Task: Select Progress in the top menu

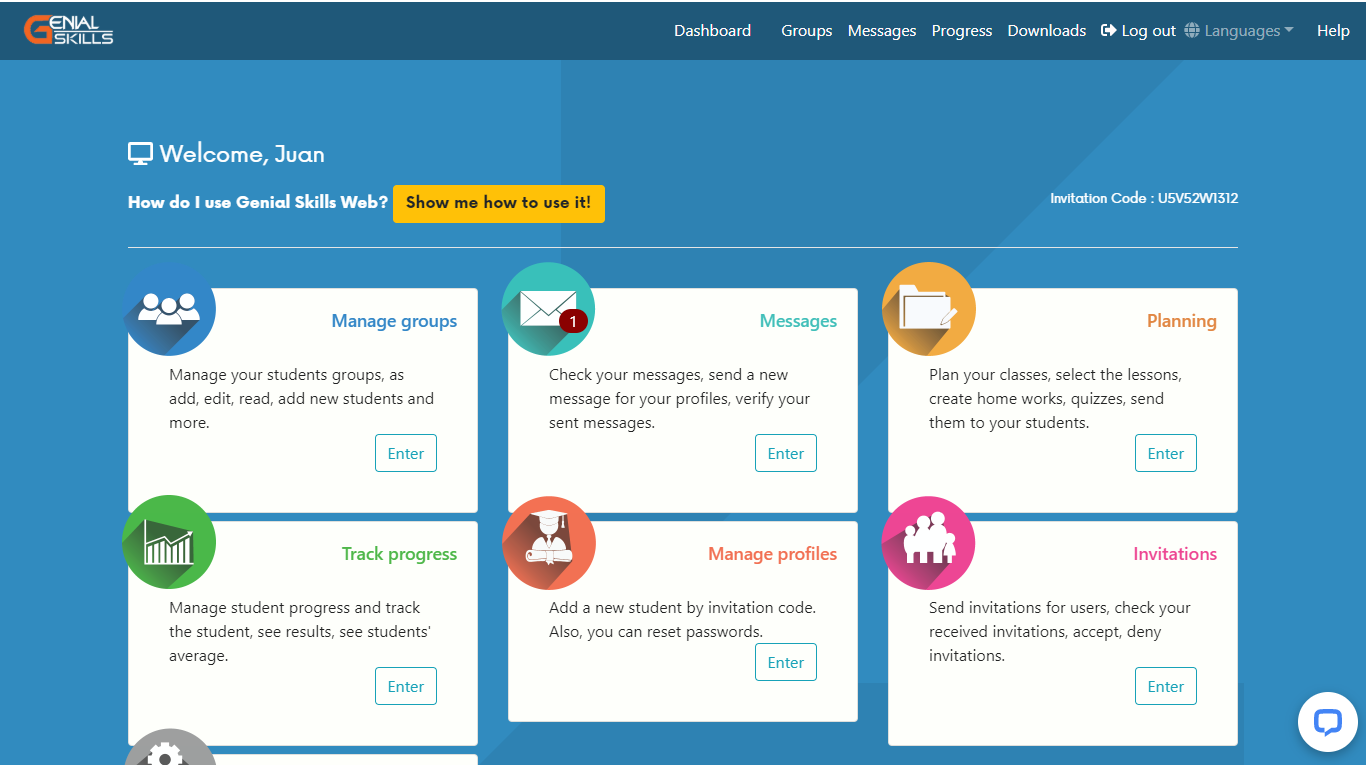Action: pos(962,31)
